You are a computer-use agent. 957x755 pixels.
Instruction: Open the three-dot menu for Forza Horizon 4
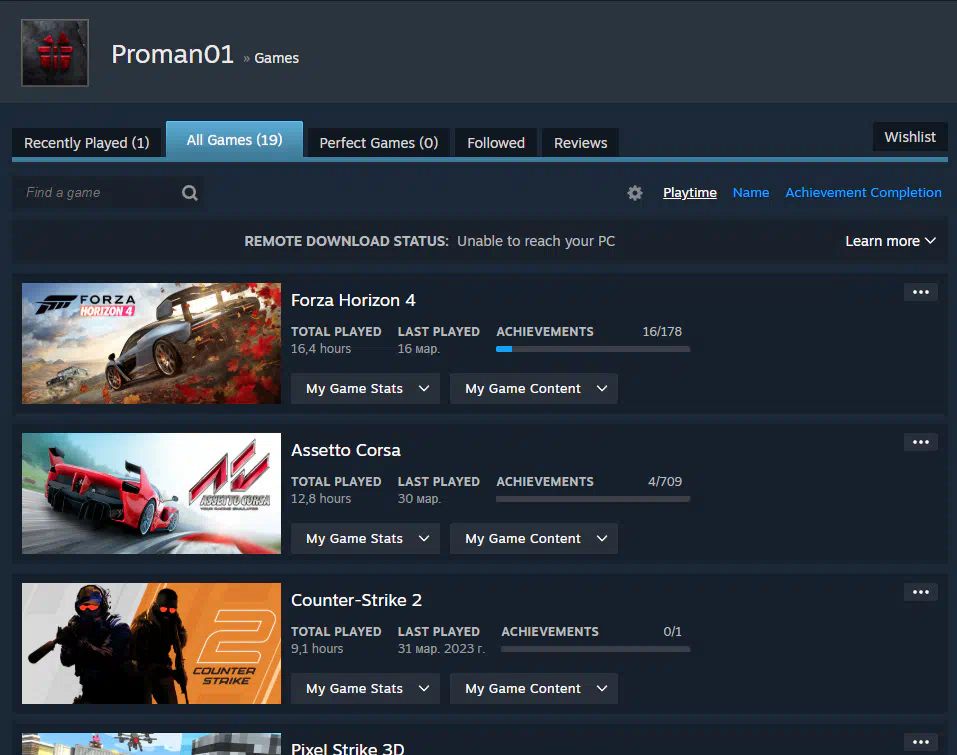920,292
